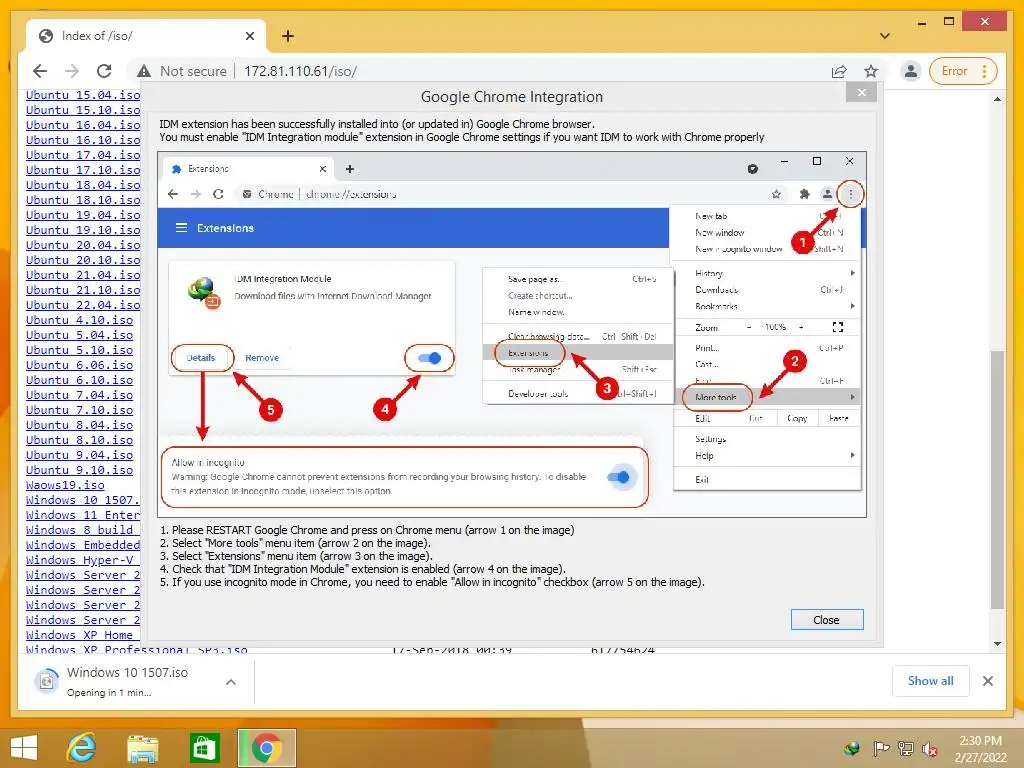
Task: Dismiss the downloads bar with X
Action: [x=988, y=681]
